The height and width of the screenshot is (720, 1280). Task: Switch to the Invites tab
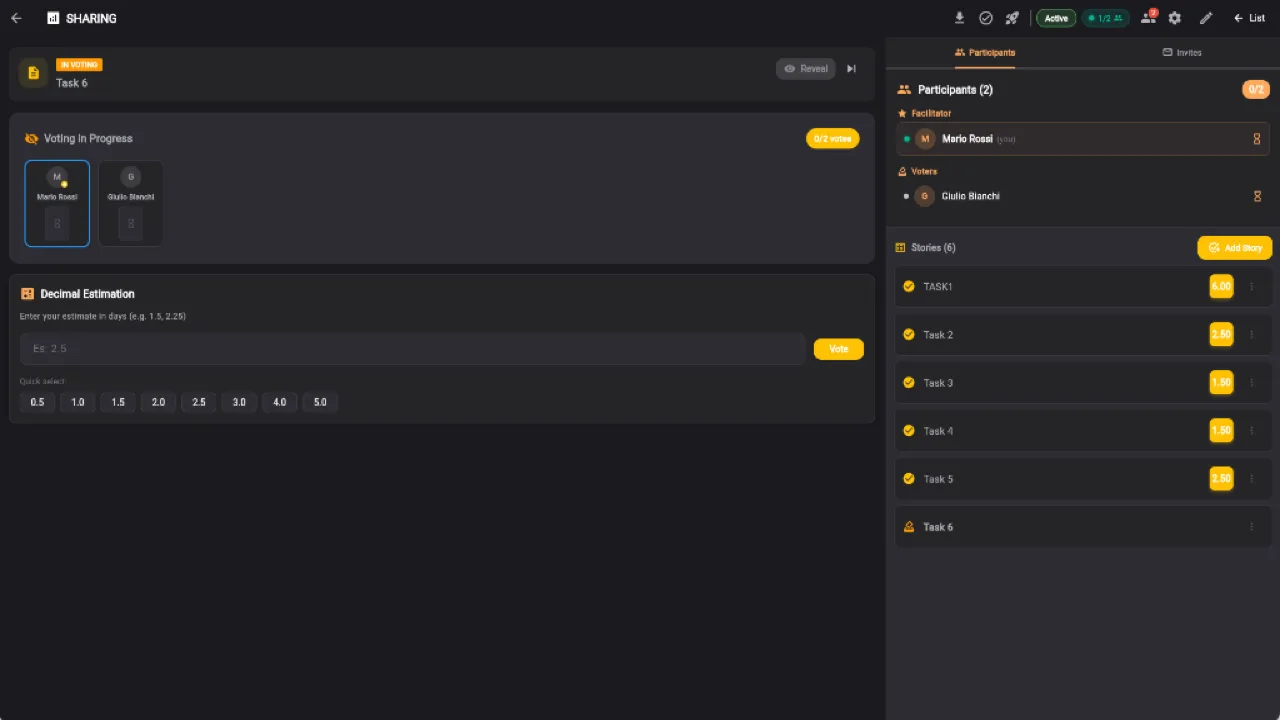(x=1182, y=52)
